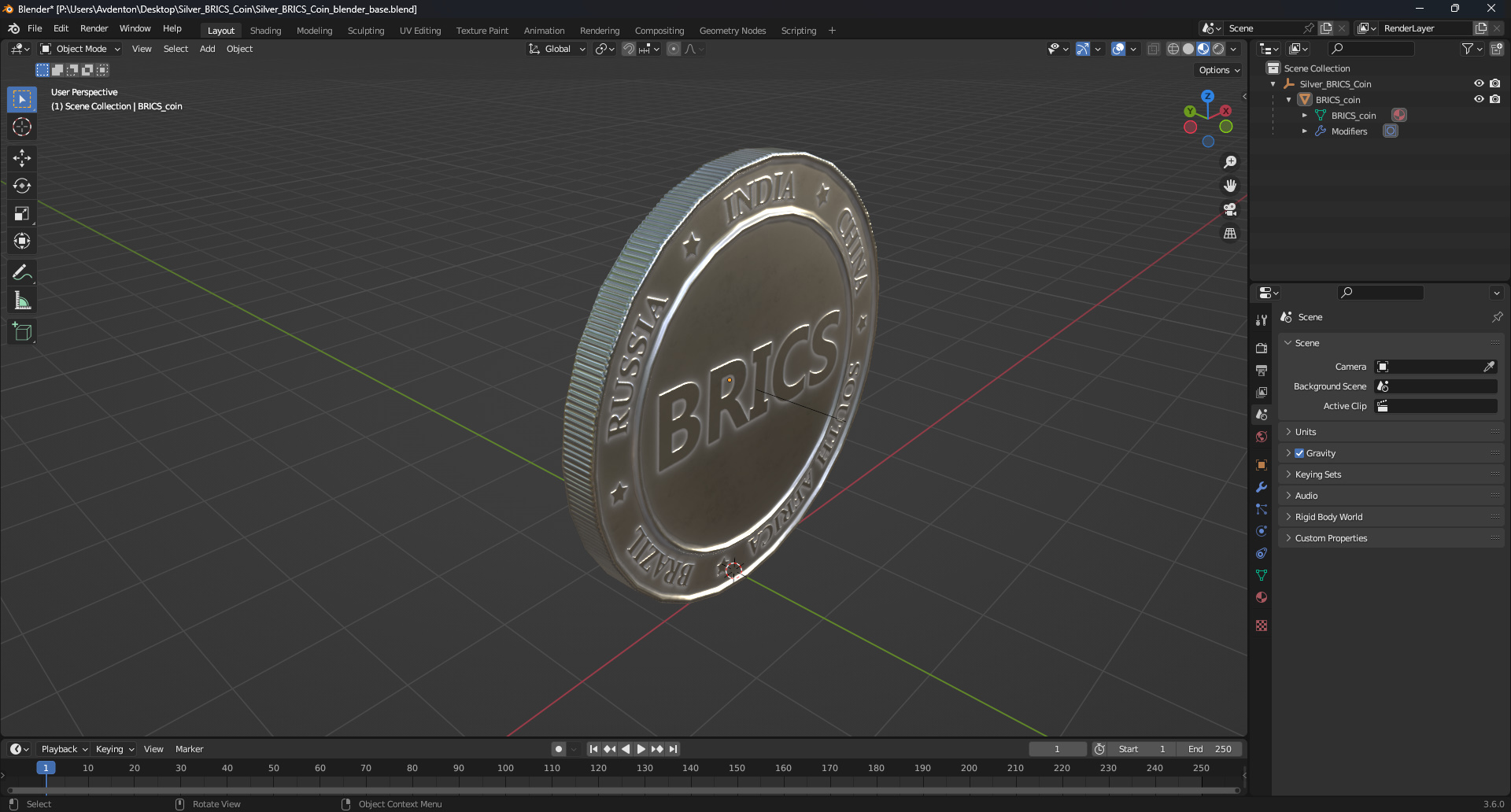Viewport: 1511px width, 812px height.
Task: Open the Object Constraints properties tab
Action: (1262, 553)
